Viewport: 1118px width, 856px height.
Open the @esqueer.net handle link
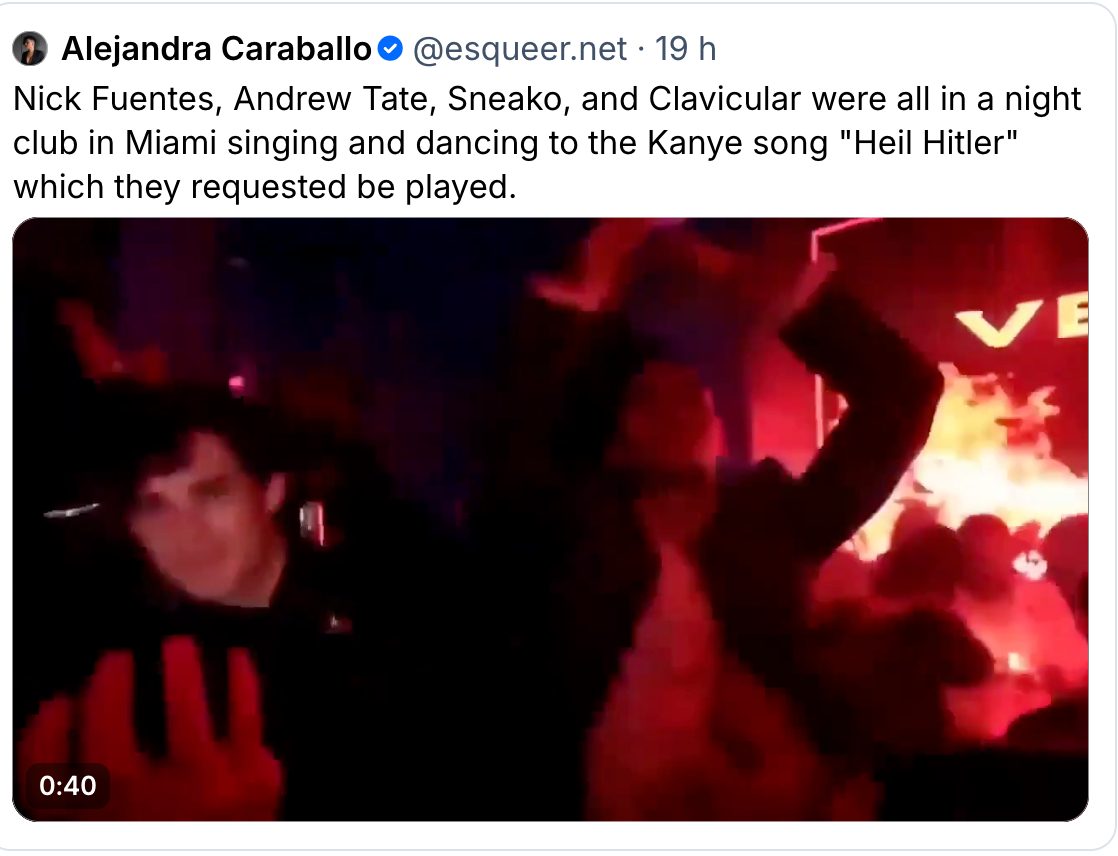(520, 48)
